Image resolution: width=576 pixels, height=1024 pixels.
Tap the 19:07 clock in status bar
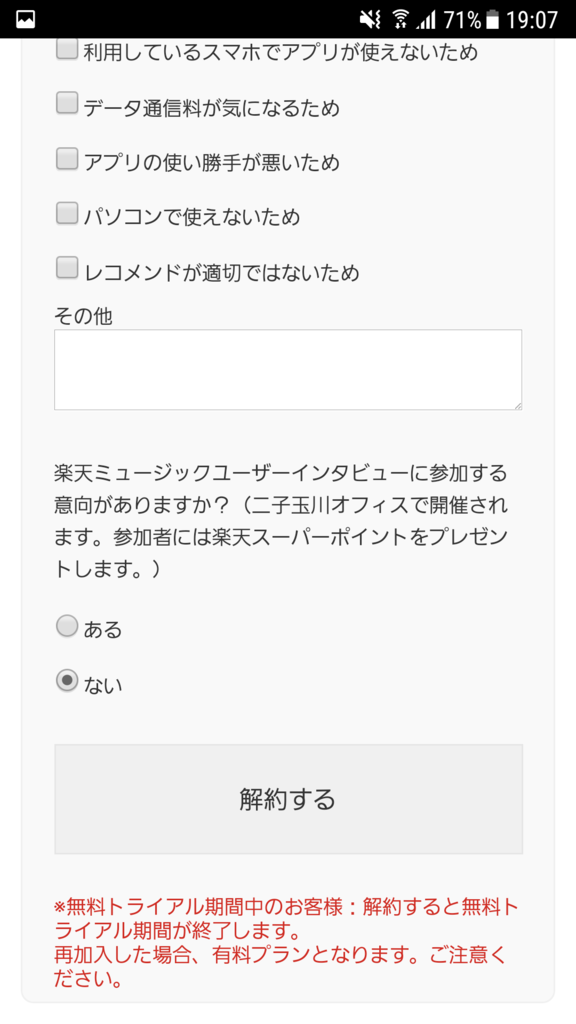(532, 20)
